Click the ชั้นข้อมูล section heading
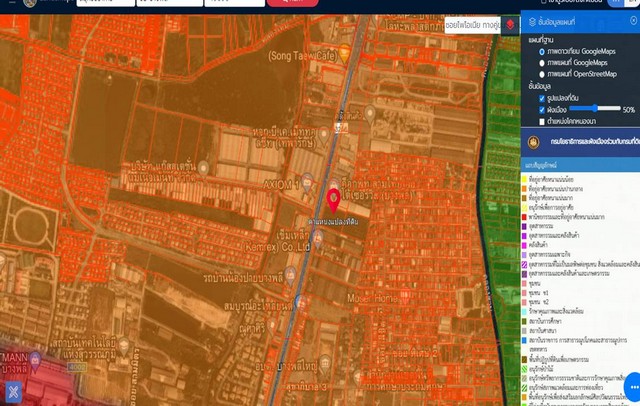 click(539, 87)
